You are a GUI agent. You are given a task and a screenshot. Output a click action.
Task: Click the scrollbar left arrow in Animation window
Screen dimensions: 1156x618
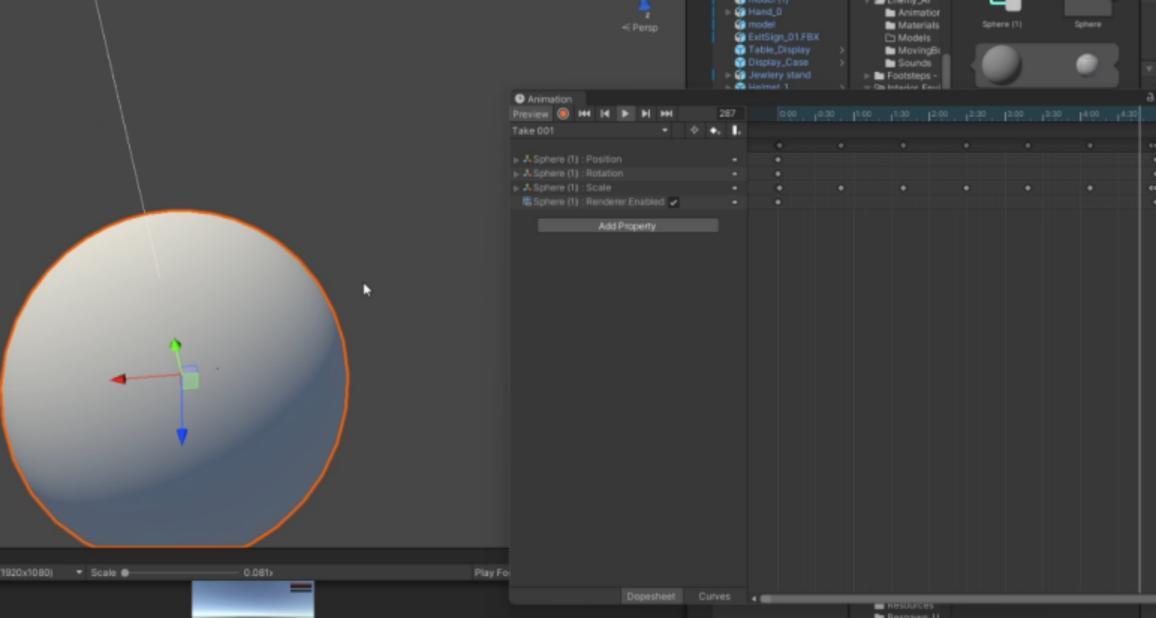(753, 599)
